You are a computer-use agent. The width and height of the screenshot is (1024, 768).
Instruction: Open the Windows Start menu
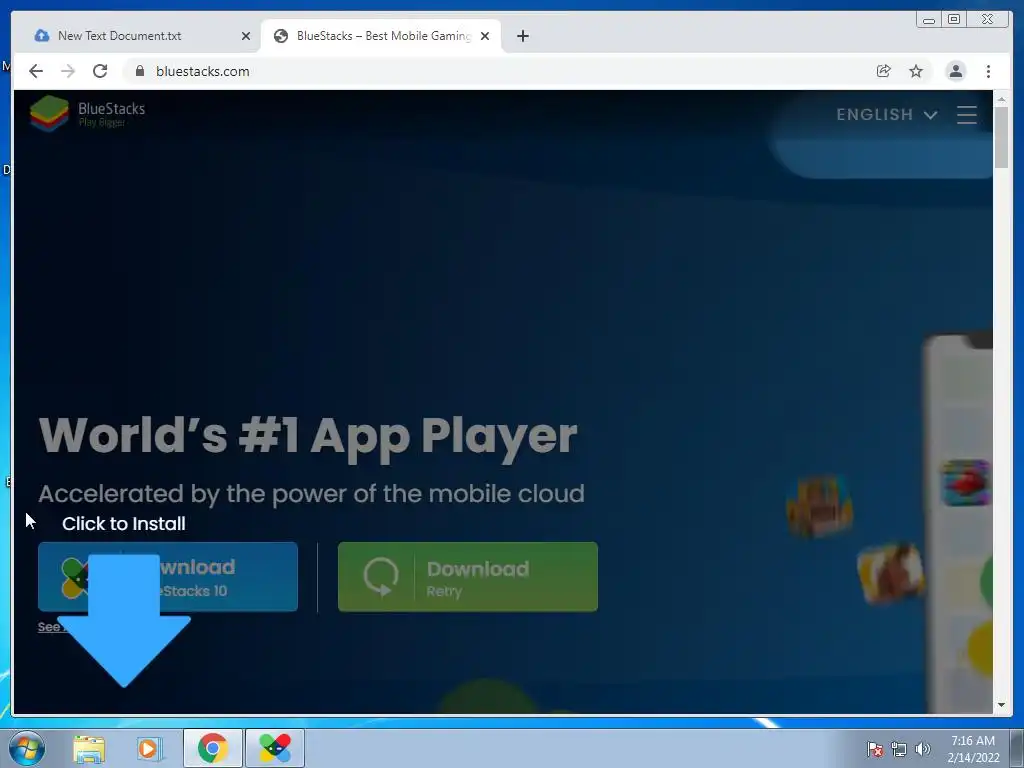tap(27, 748)
